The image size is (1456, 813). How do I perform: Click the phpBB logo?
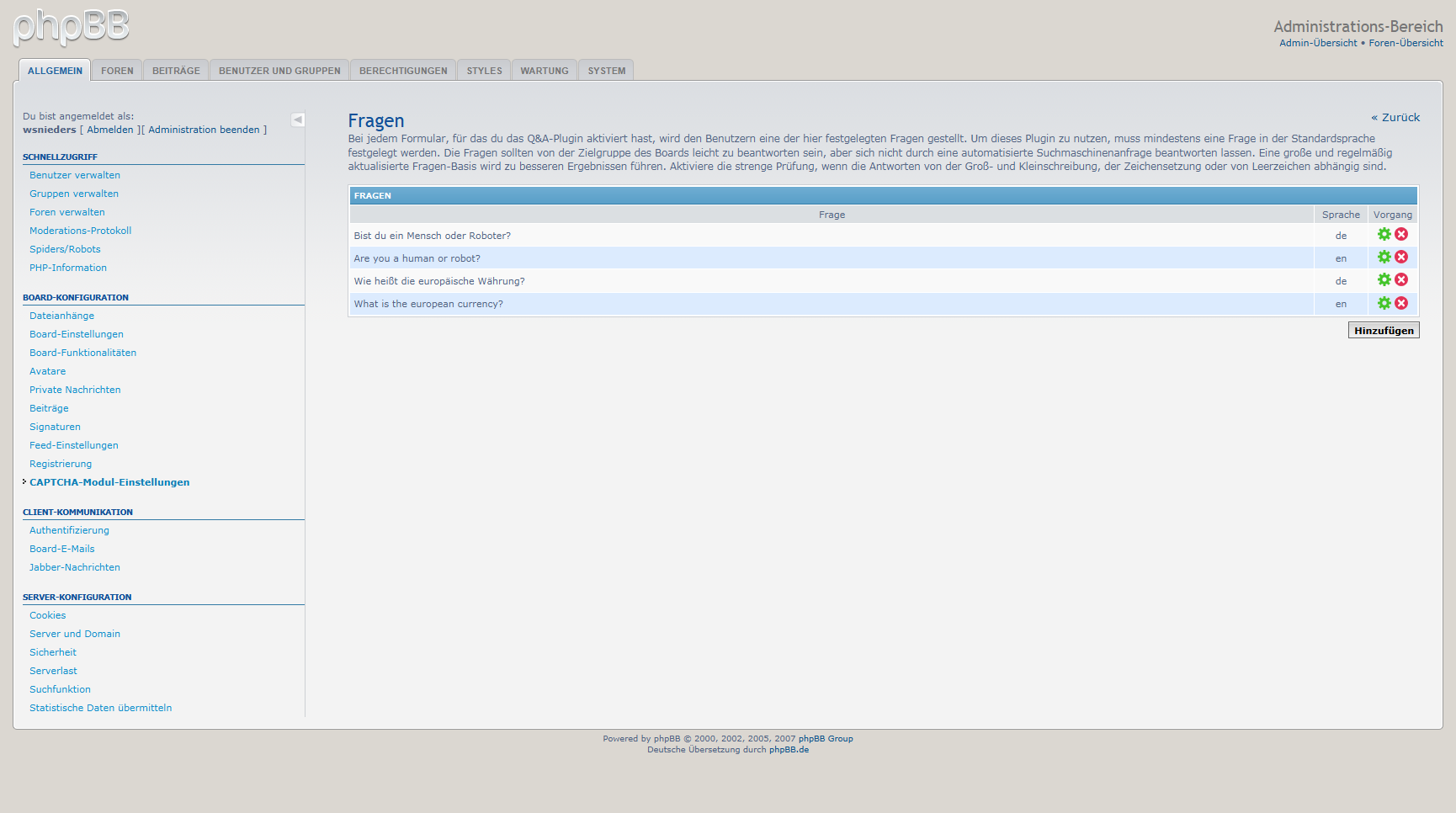[72, 27]
